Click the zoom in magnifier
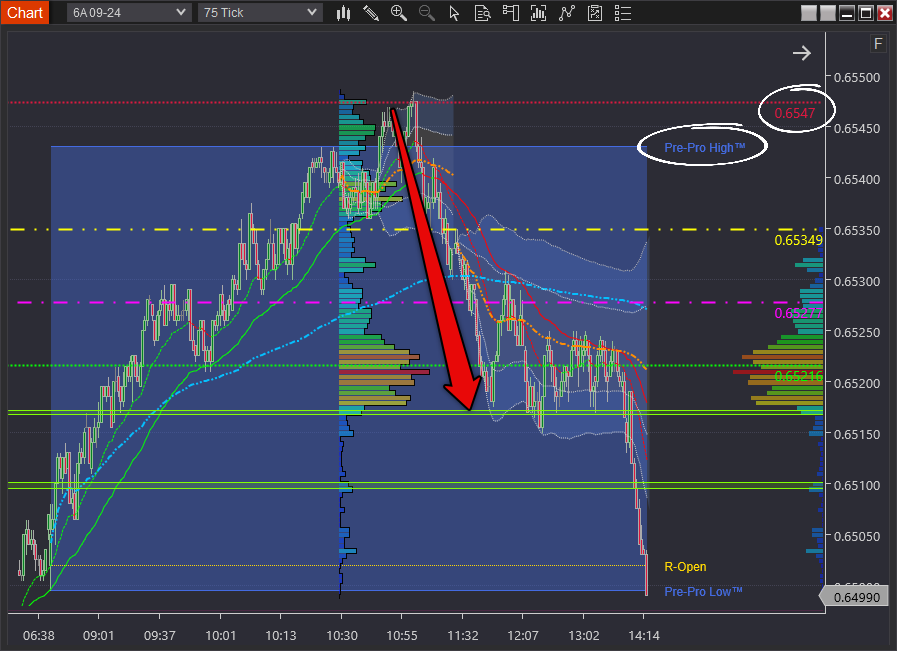This screenshot has width=897, height=651. 399,13
